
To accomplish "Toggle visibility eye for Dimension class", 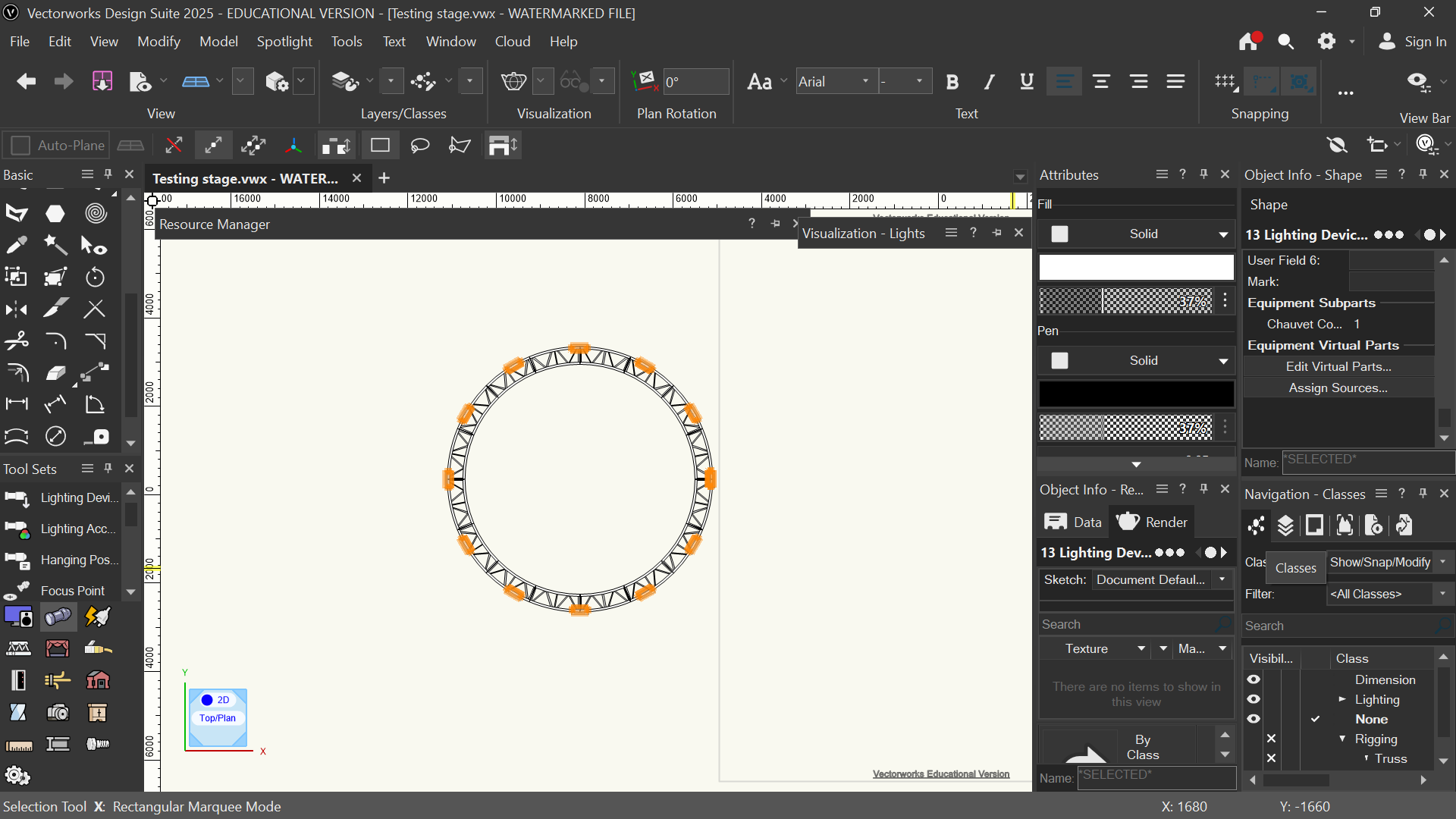I will (x=1254, y=679).
